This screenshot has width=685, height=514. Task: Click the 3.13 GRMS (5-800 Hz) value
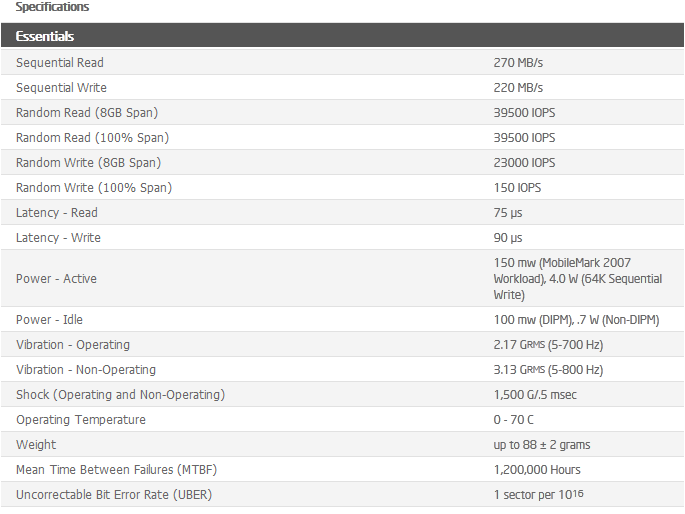click(548, 370)
